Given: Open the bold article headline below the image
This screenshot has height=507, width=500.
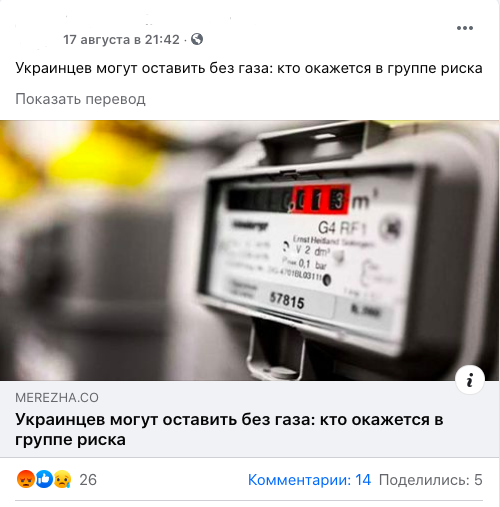Looking at the screenshot, I should pos(229,429).
